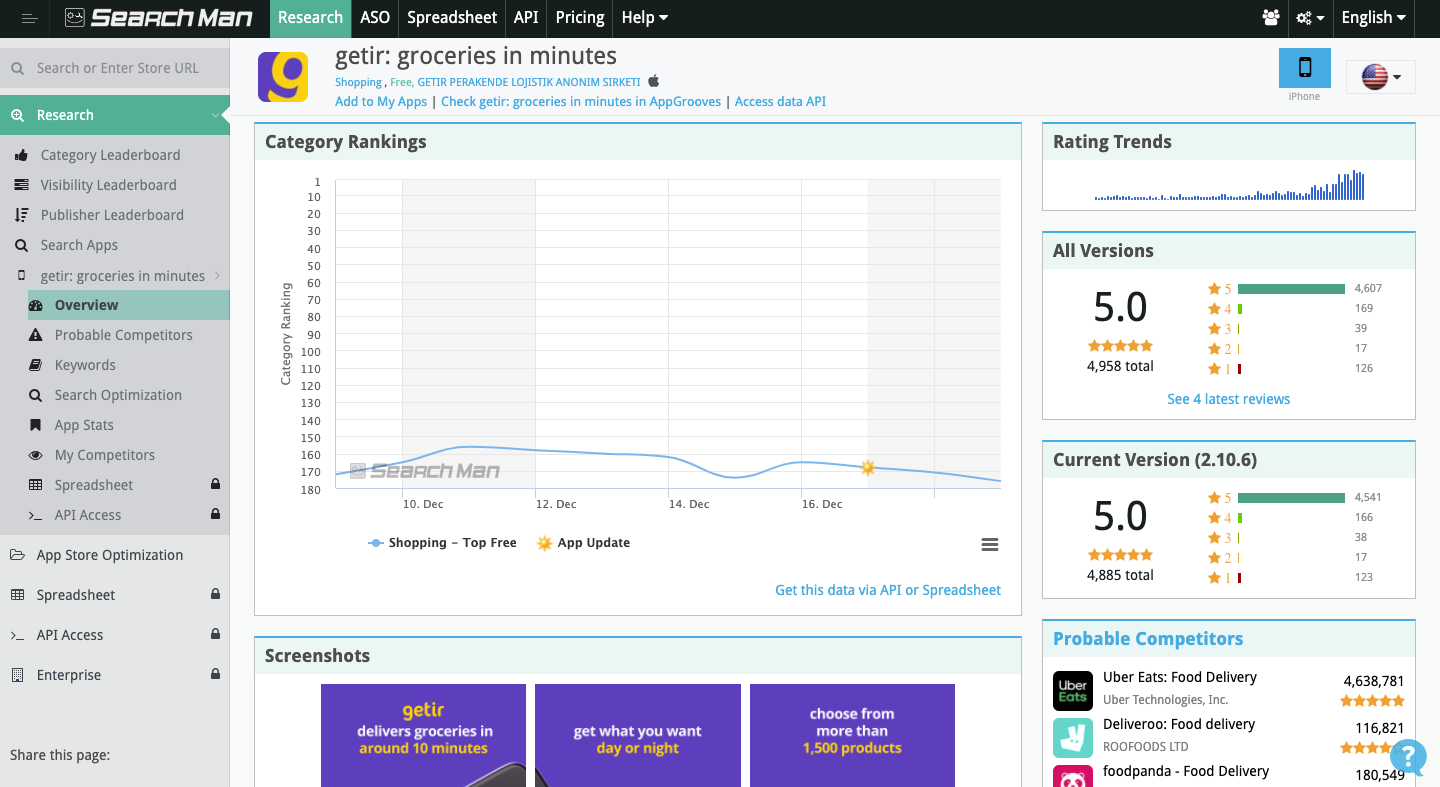The height and width of the screenshot is (787, 1440).
Task: Click the lock icon beside API Access under Overview
Action: 215,515
